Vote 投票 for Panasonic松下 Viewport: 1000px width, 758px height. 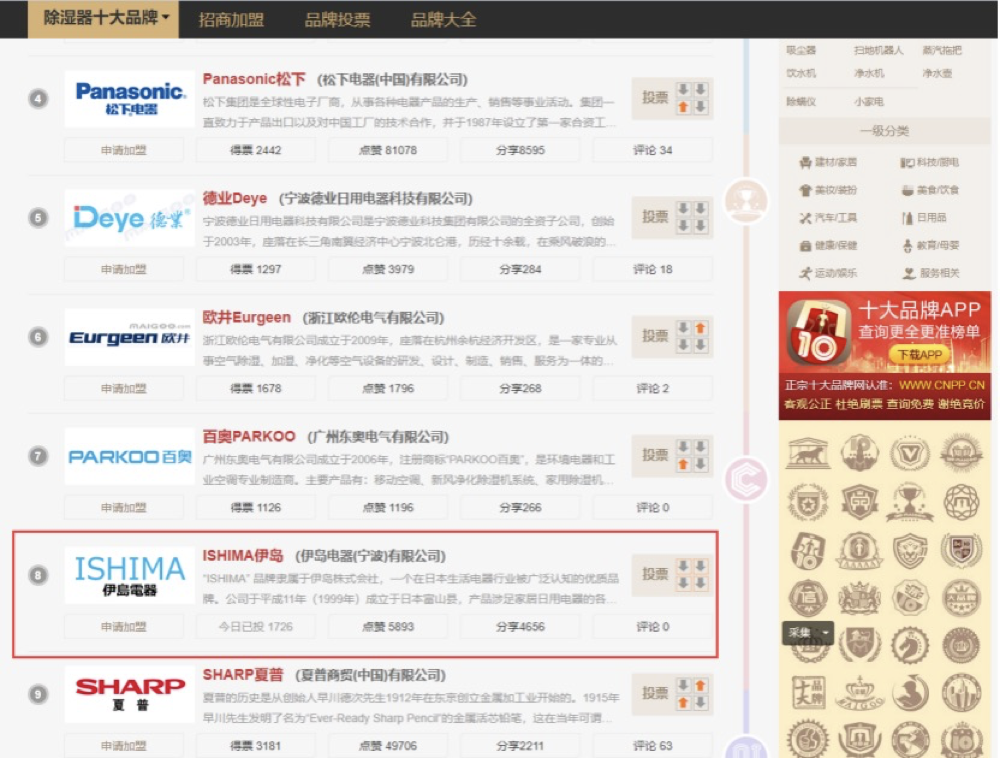coord(654,98)
